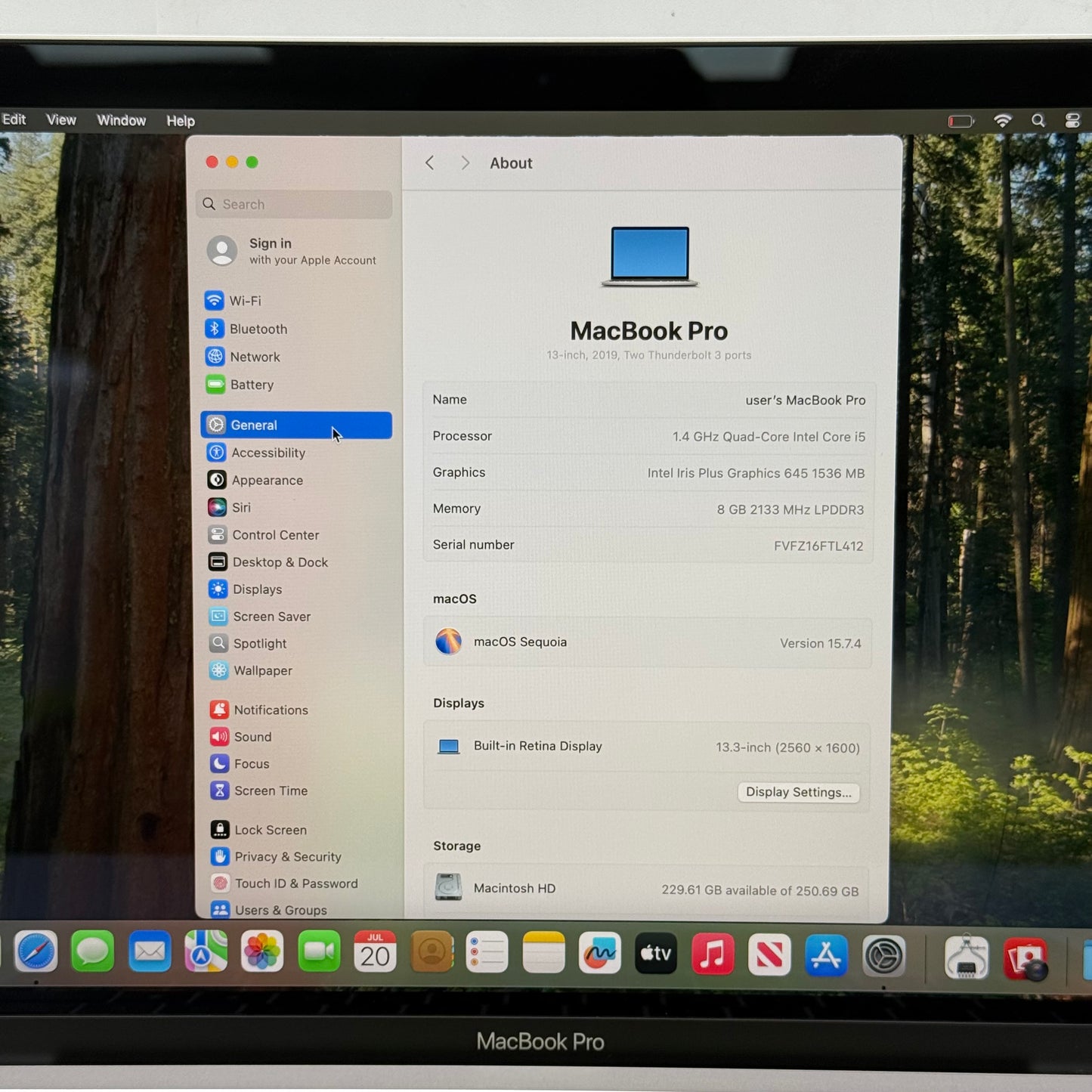
Task: Open System Information from the Dock
Action: pos(967,957)
